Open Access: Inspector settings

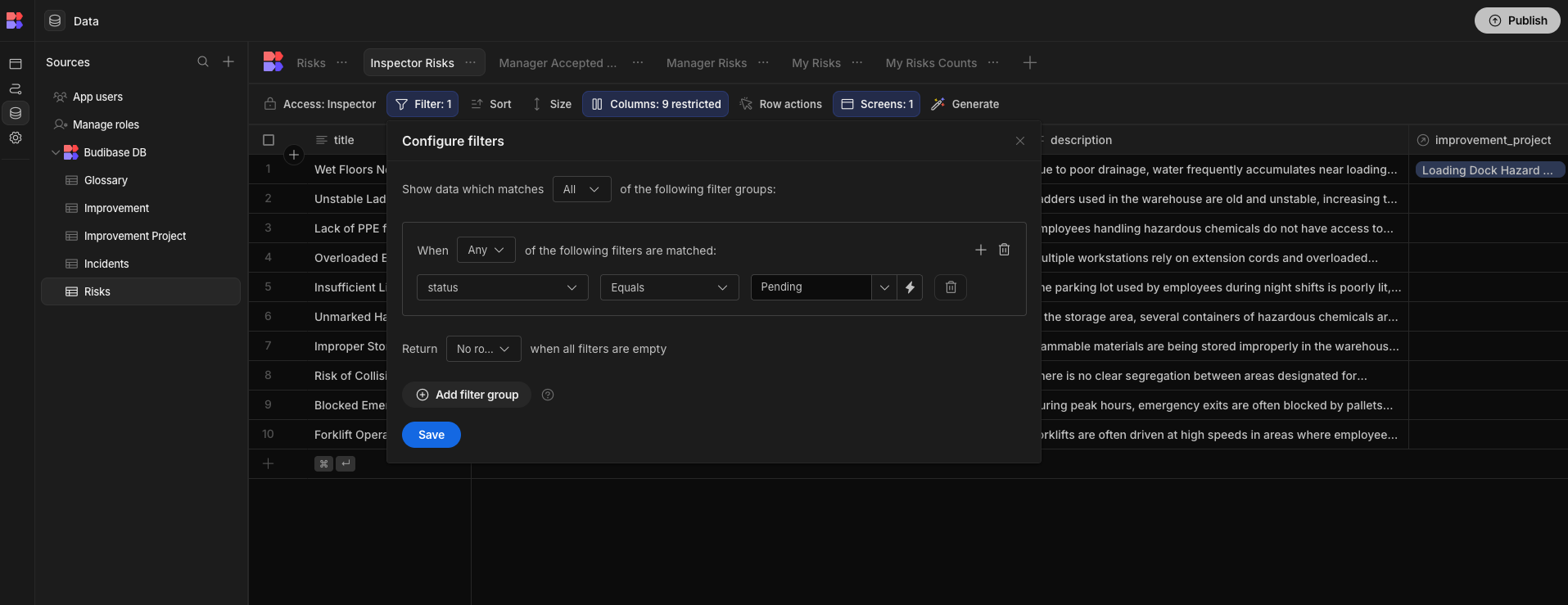[x=320, y=104]
